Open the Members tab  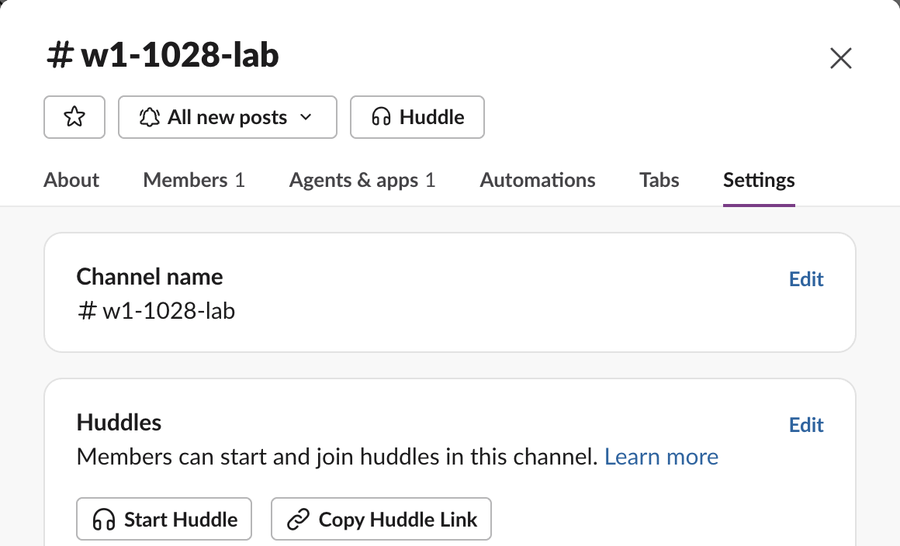coord(194,180)
